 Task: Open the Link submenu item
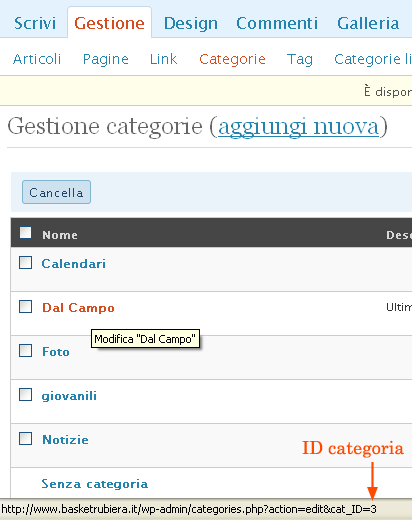(x=163, y=59)
